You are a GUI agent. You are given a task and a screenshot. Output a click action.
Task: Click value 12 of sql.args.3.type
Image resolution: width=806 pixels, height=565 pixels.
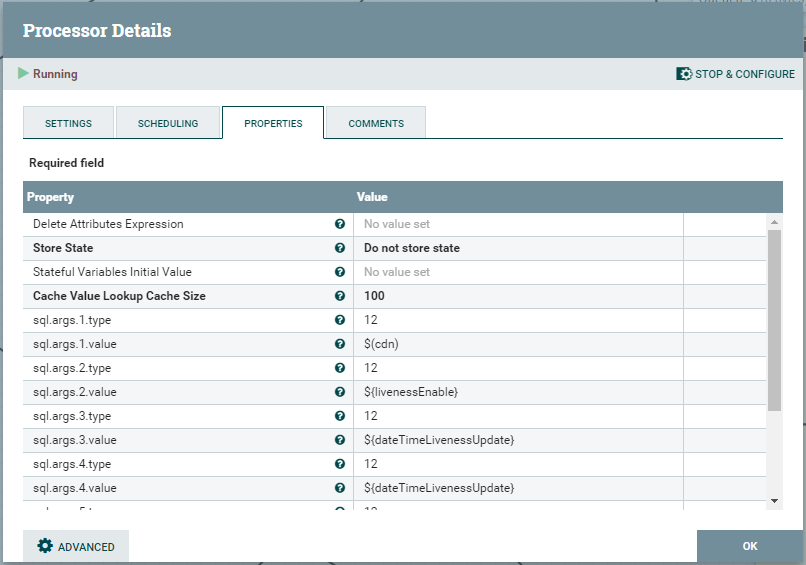(371, 415)
